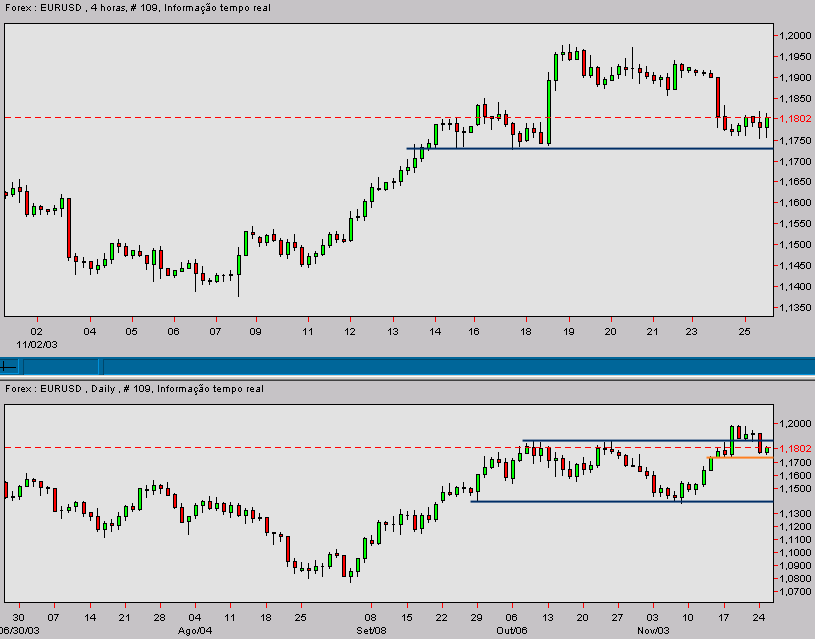The height and width of the screenshot is (639, 815).
Task: Click the 1,1750 price label on the 4-hour axis
Action: pos(795,140)
